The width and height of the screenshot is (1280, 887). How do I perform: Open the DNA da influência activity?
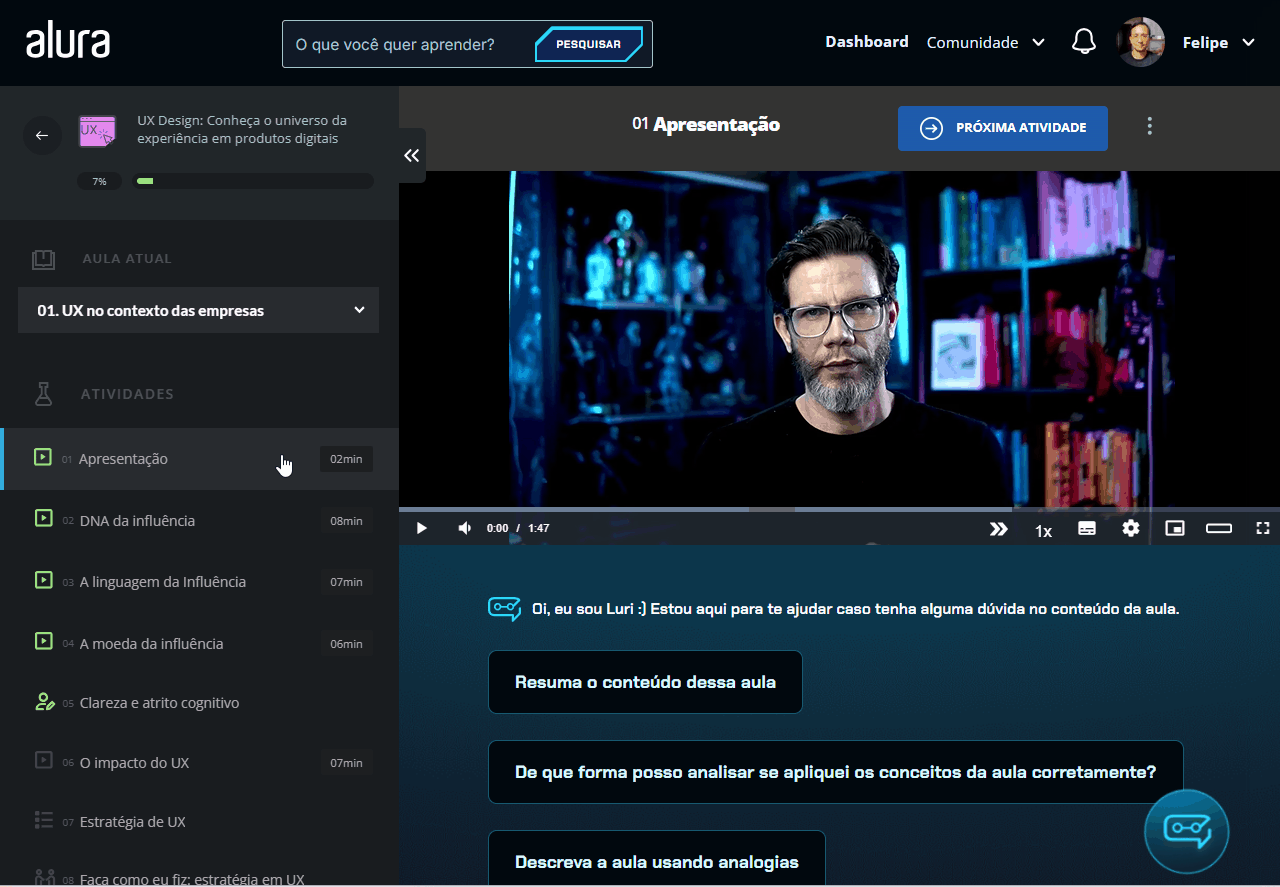[200, 520]
